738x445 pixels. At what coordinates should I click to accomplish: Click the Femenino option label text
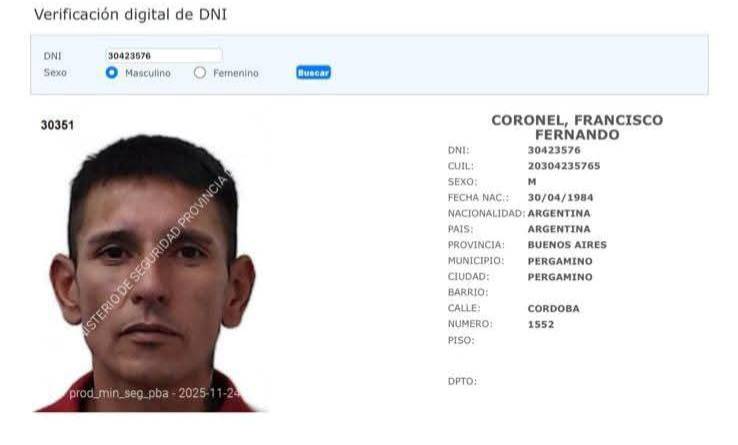[236, 73]
